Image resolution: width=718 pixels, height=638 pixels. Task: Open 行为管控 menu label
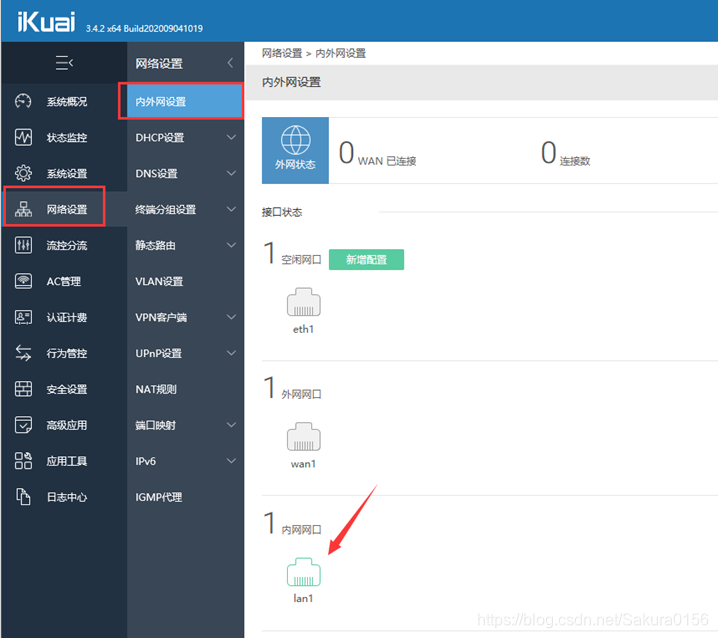click(67, 353)
